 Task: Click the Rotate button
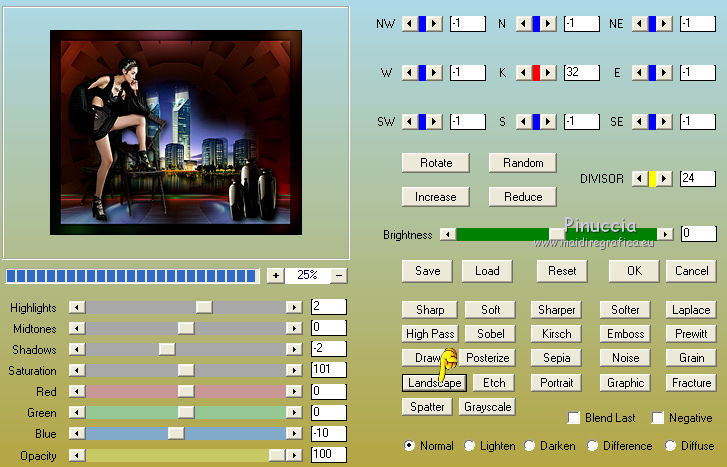pos(436,163)
